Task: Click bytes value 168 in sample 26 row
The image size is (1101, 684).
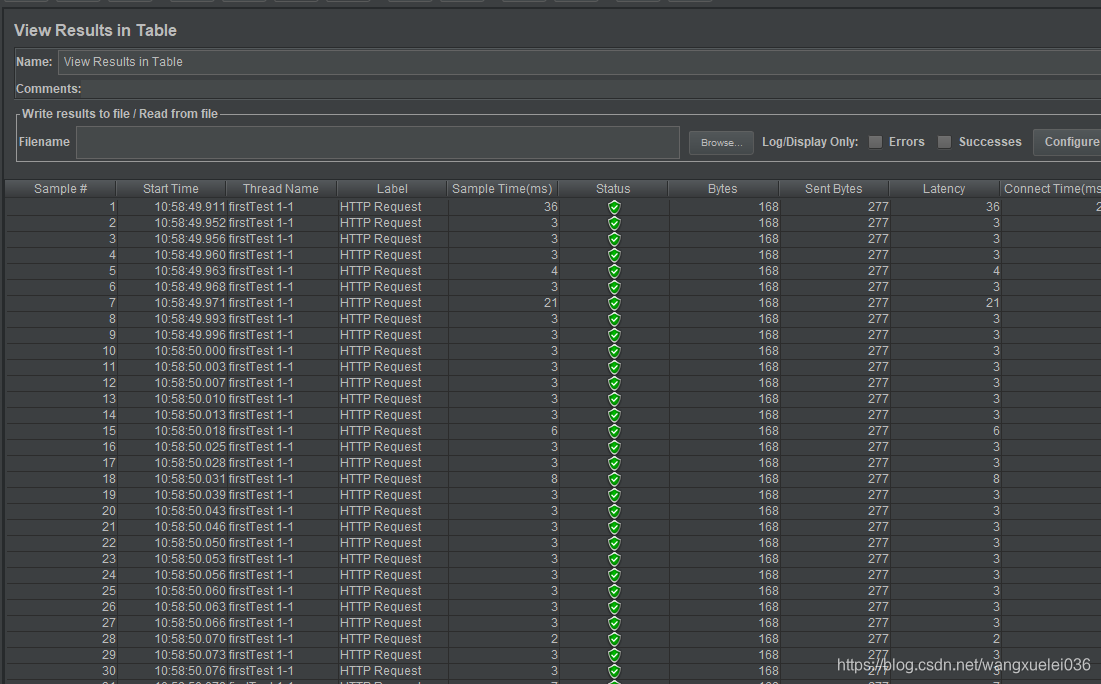Action: (x=768, y=607)
